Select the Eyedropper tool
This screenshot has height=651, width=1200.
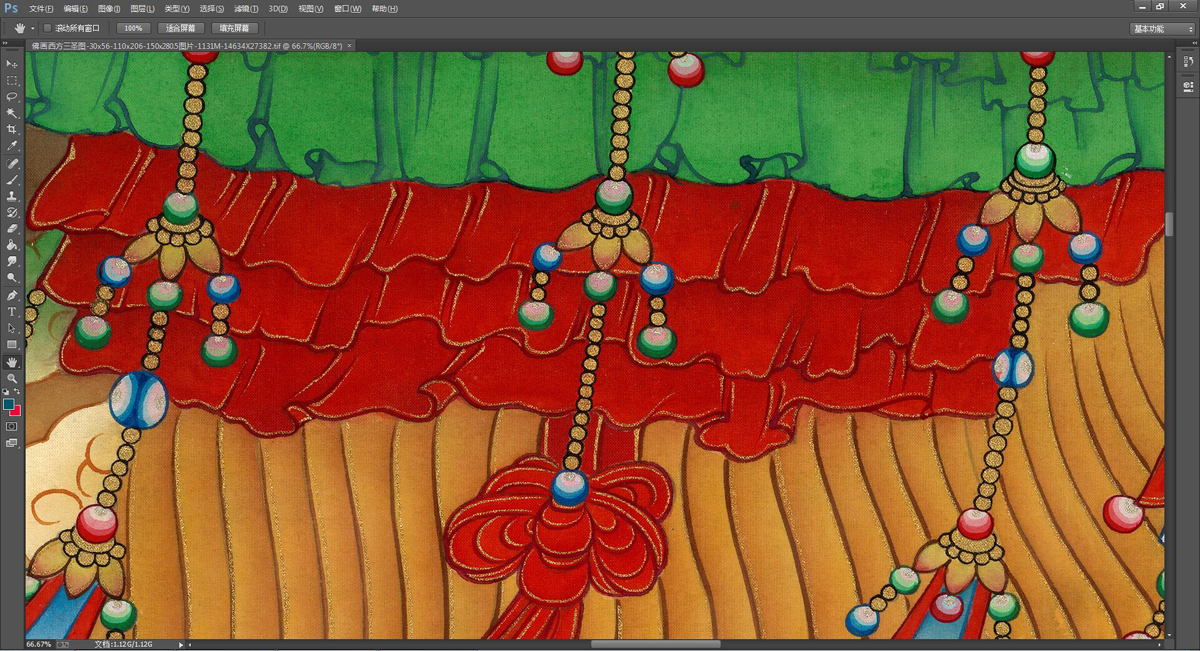pyautogui.click(x=12, y=146)
